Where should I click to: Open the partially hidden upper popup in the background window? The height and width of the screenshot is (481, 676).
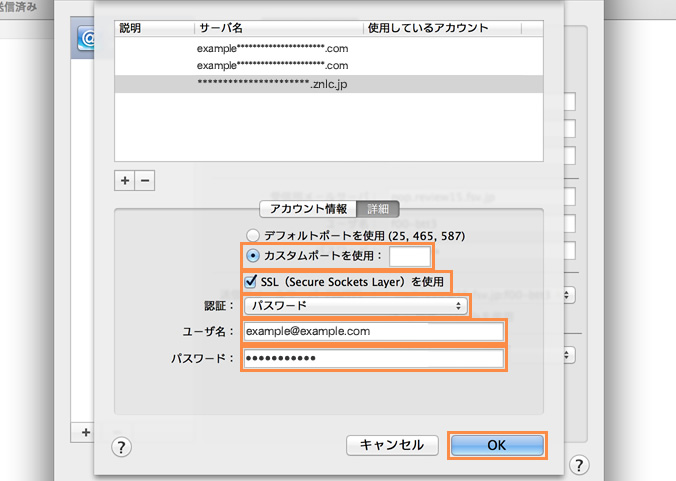tap(570, 295)
